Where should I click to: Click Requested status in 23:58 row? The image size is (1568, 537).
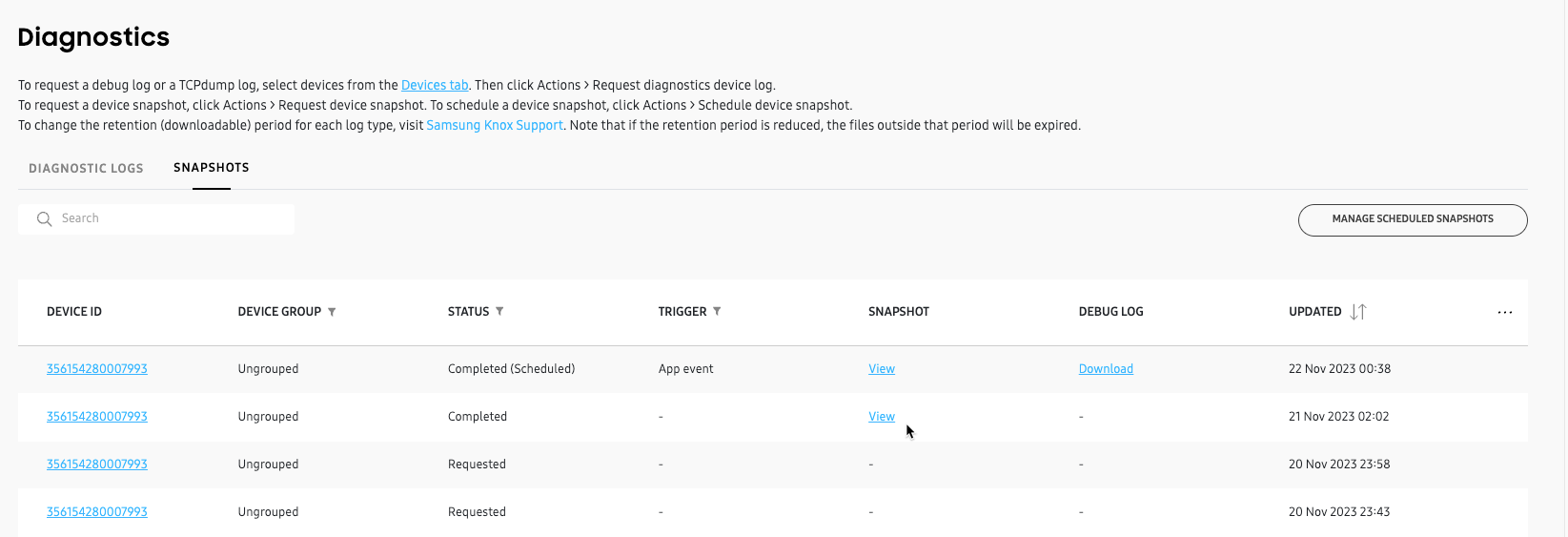point(477,465)
